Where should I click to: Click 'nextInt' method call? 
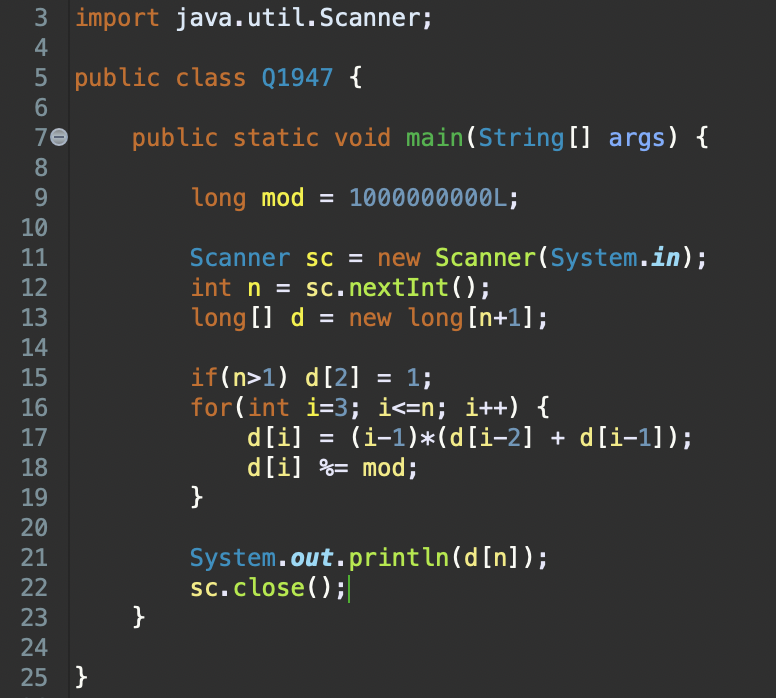pyautogui.click(x=398, y=288)
